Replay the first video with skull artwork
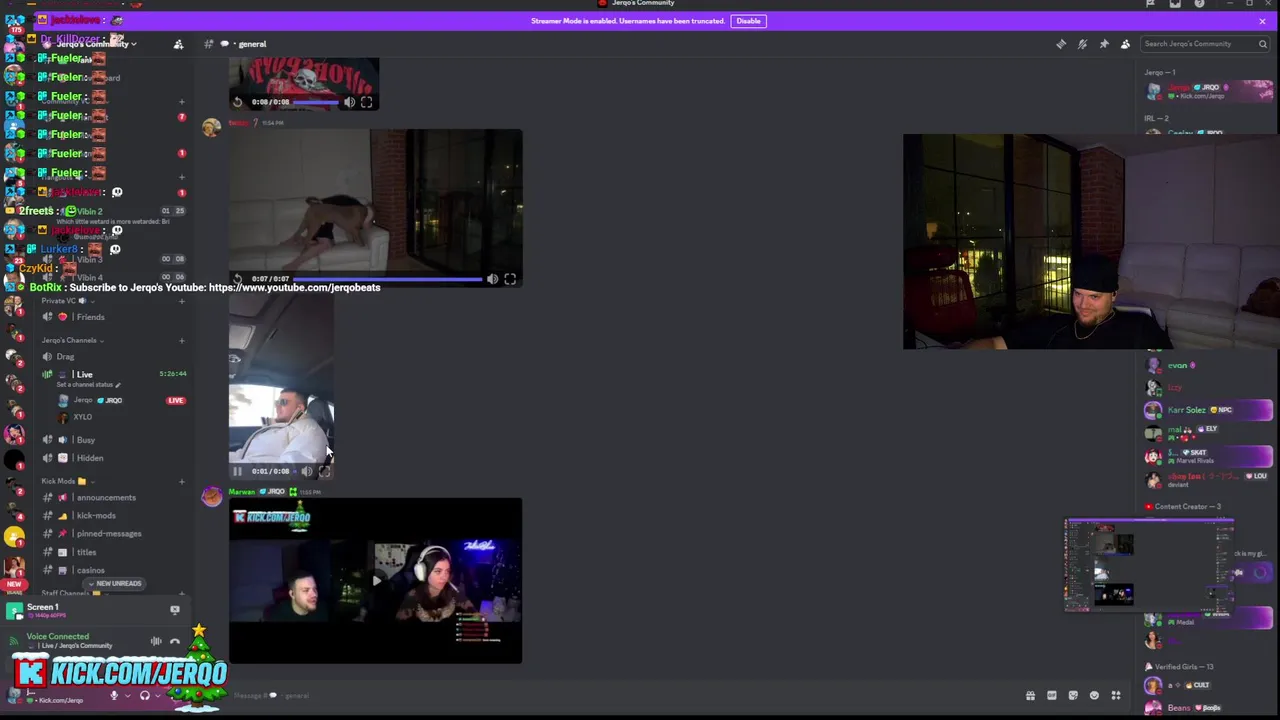 238,102
